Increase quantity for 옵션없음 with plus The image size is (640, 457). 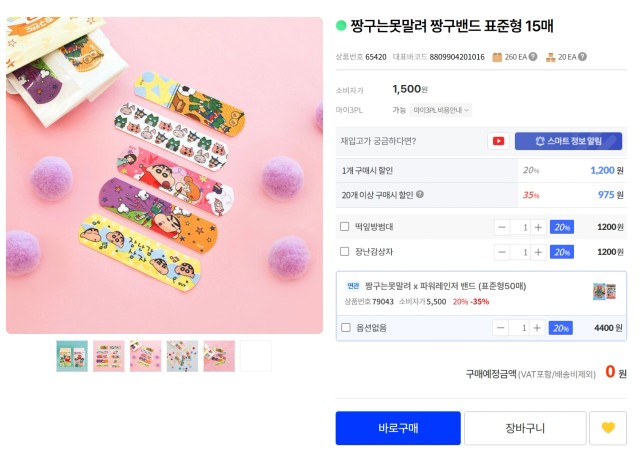(537, 328)
